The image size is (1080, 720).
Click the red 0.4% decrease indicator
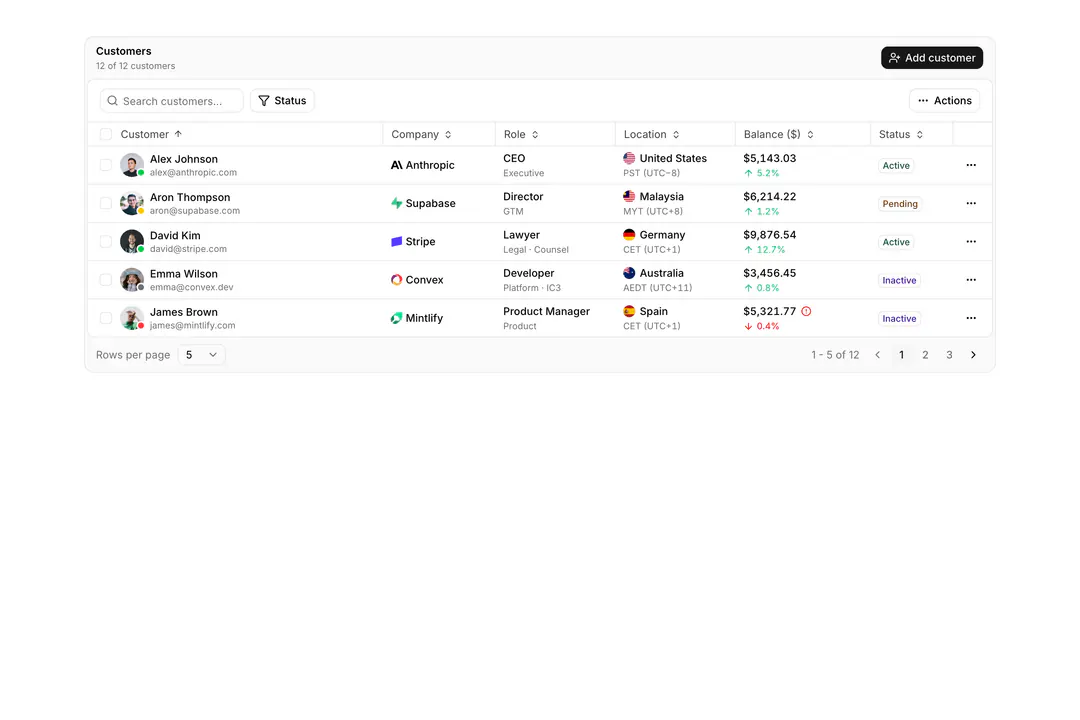pos(761,327)
